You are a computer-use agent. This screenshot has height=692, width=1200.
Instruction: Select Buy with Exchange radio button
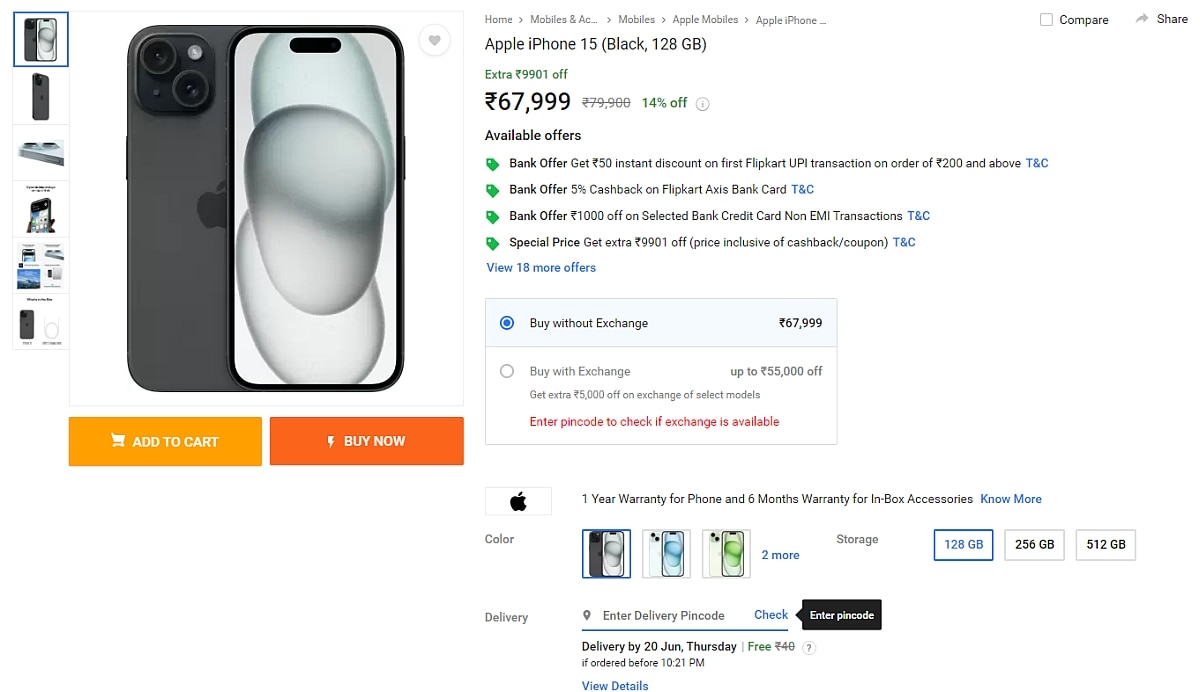click(507, 371)
